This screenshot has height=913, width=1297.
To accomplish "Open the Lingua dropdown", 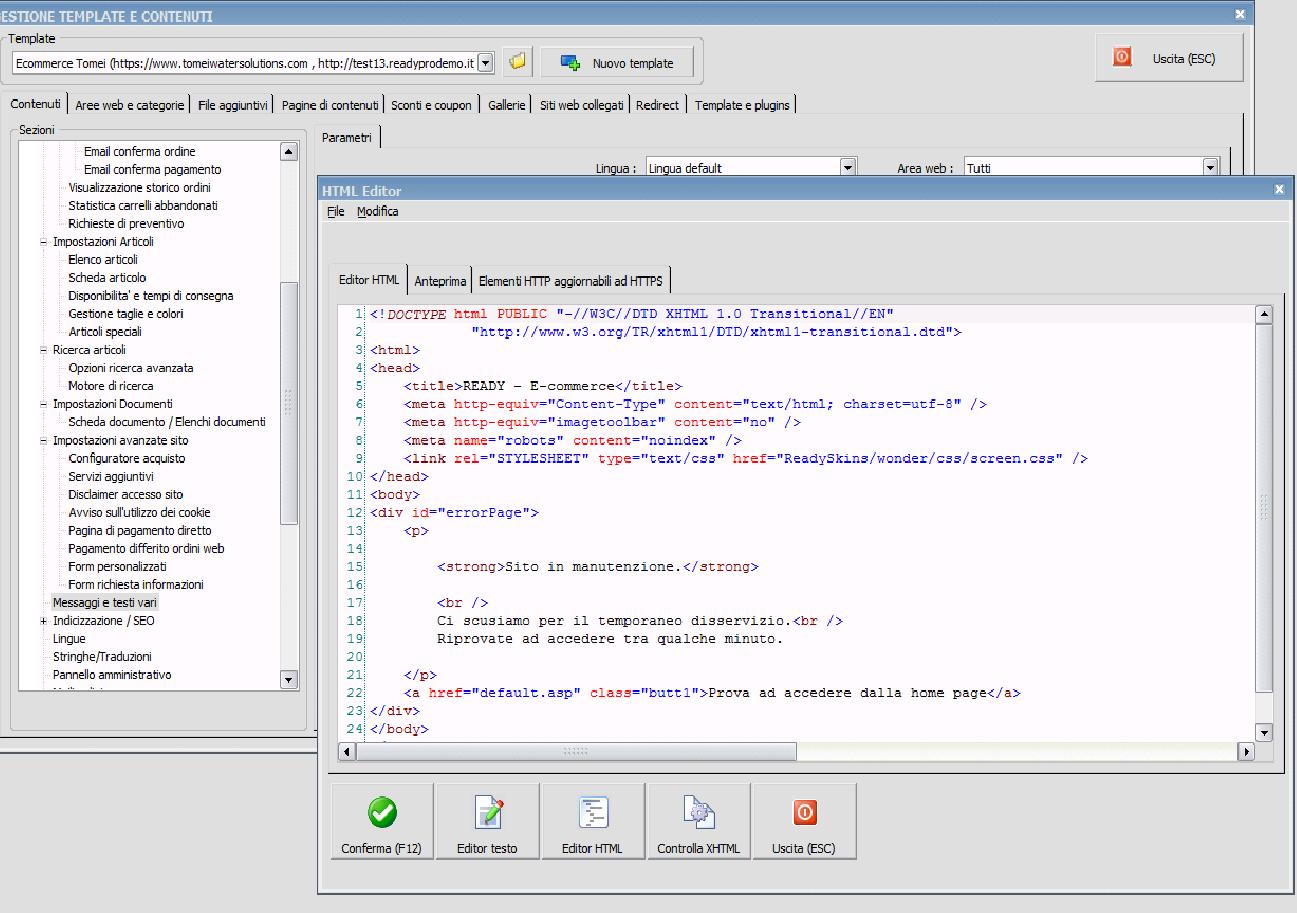I will [x=848, y=168].
